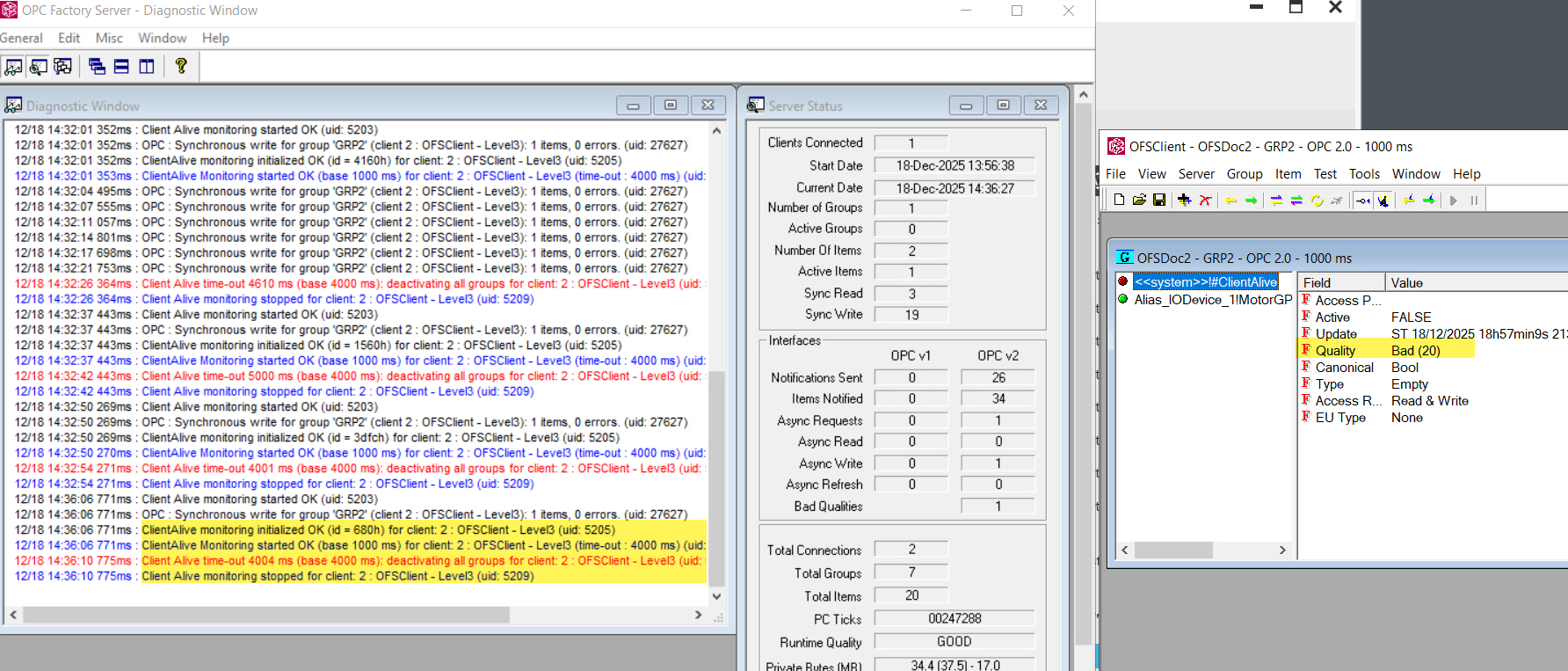Viewport: 1568px width, 671px height.
Task: Click the open folder icon in OFSClient
Action: point(1139,200)
